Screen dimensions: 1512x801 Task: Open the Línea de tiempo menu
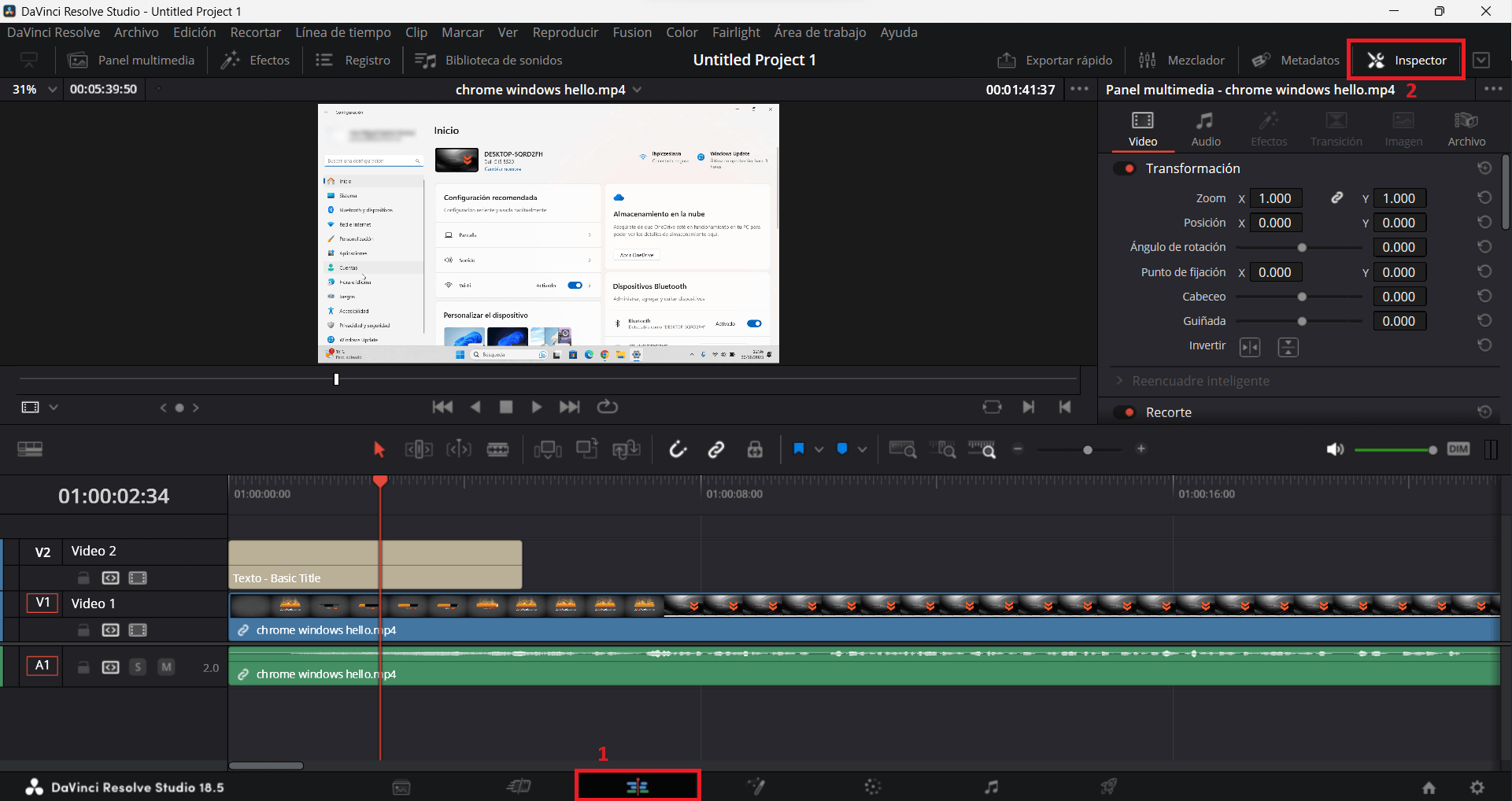click(x=343, y=32)
